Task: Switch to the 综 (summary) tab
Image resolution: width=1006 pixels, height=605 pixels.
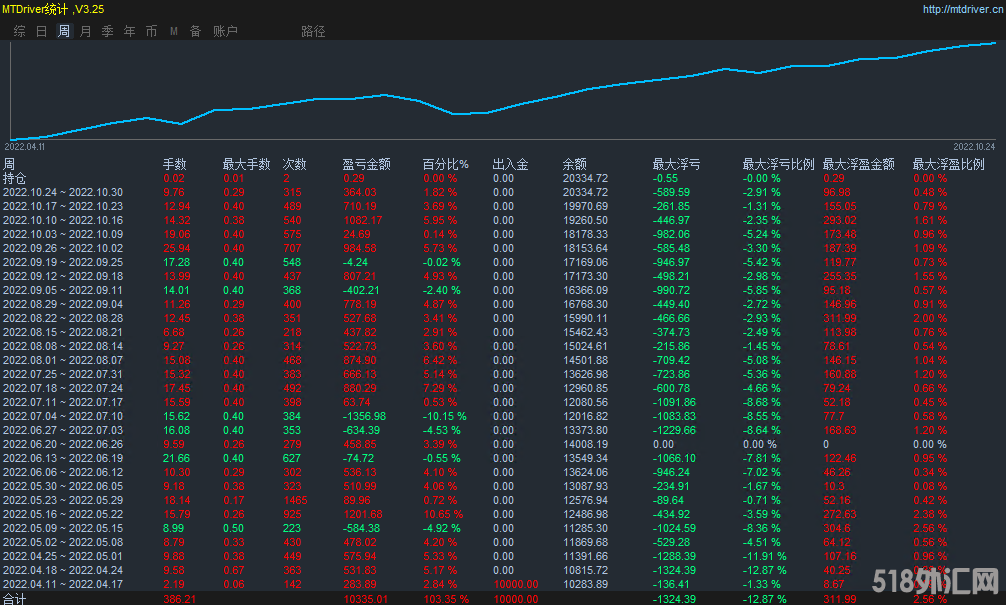Action: 20,31
